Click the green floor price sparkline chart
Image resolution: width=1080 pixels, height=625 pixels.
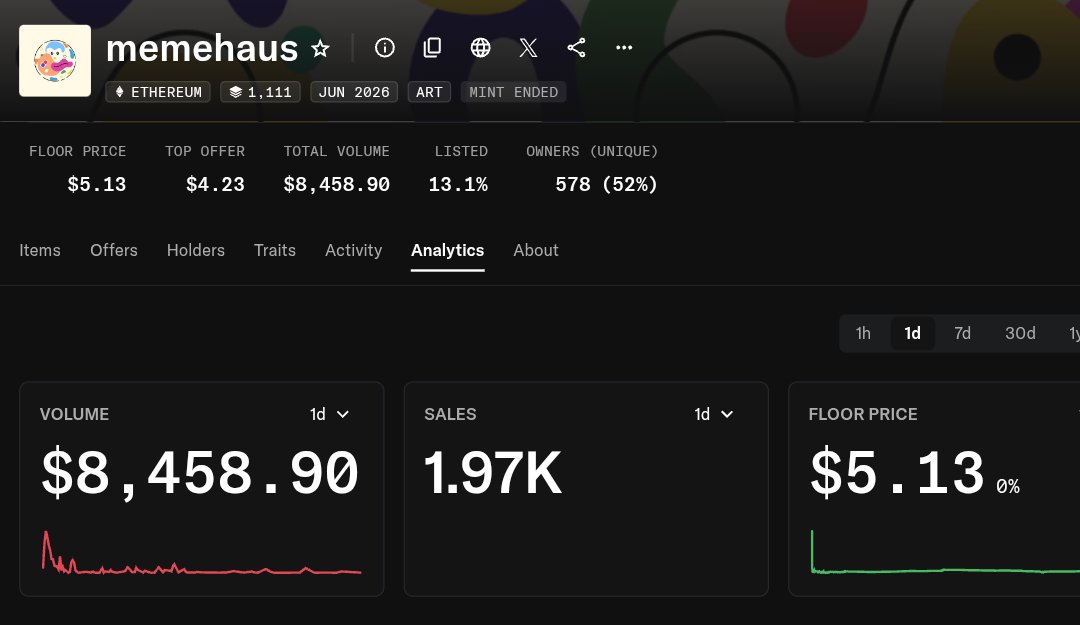945,552
